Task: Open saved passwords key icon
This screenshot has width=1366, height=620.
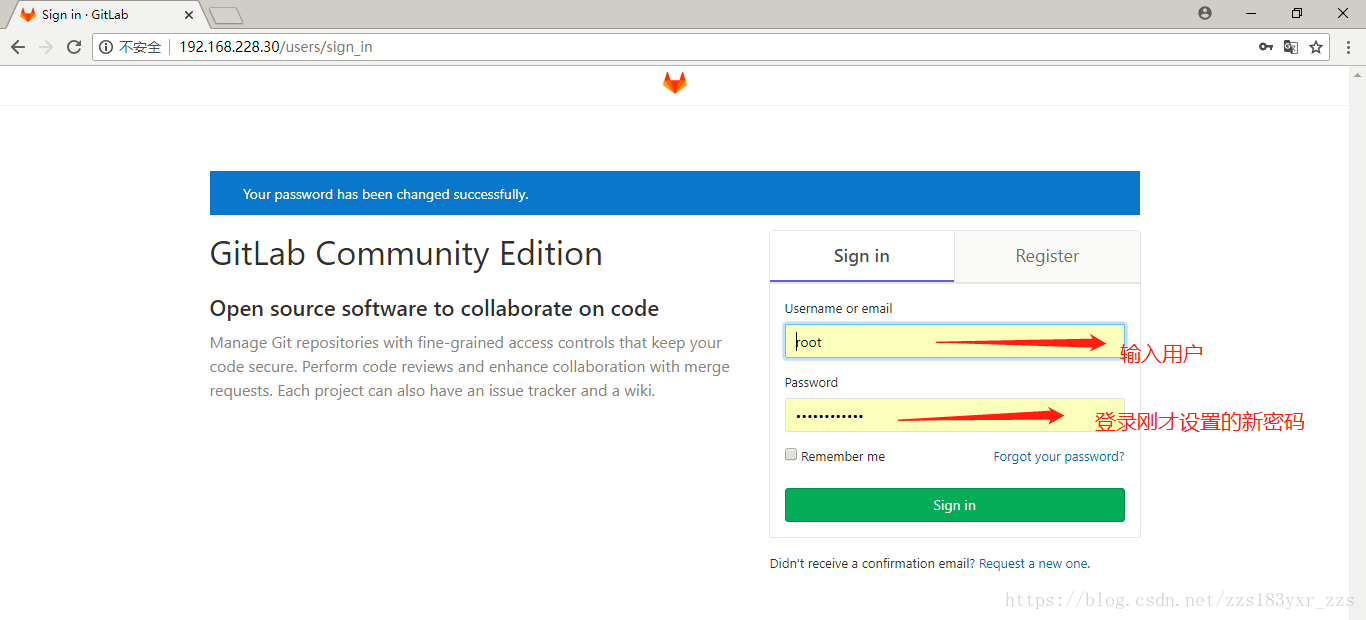Action: point(1265,47)
